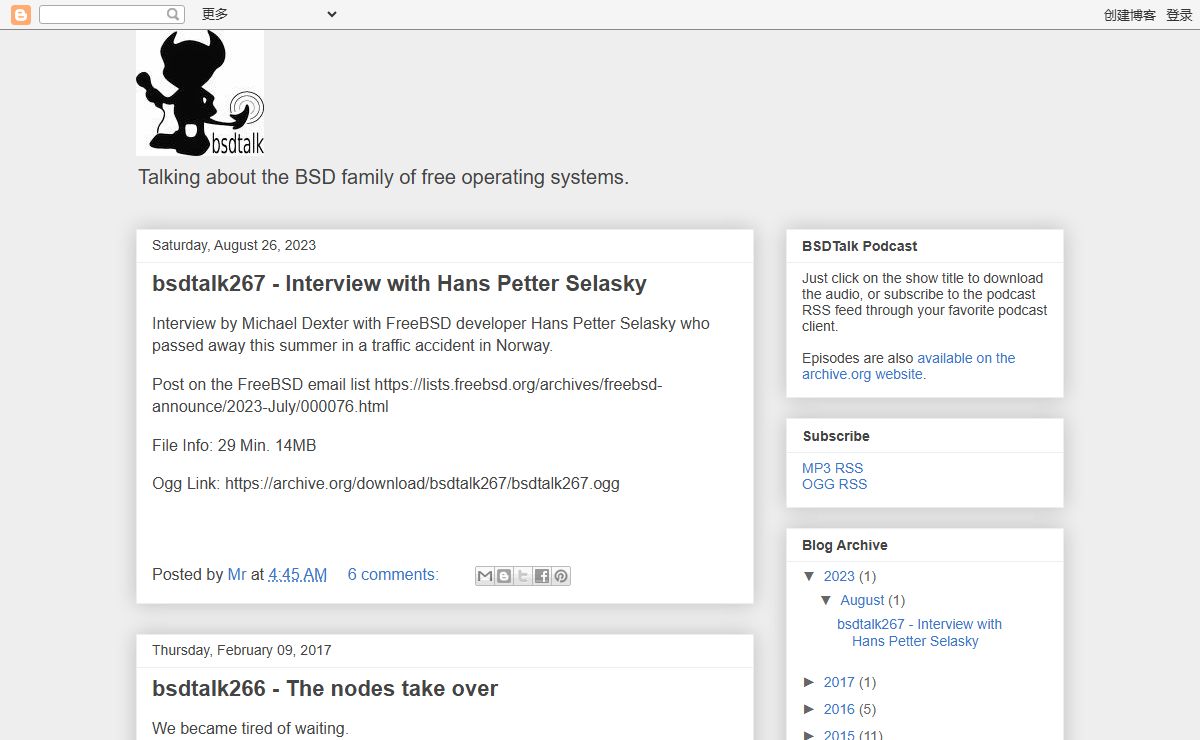The width and height of the screenshot is (1200, 740).
Task: Email this post via envelope icon
Action: [485, 576]
